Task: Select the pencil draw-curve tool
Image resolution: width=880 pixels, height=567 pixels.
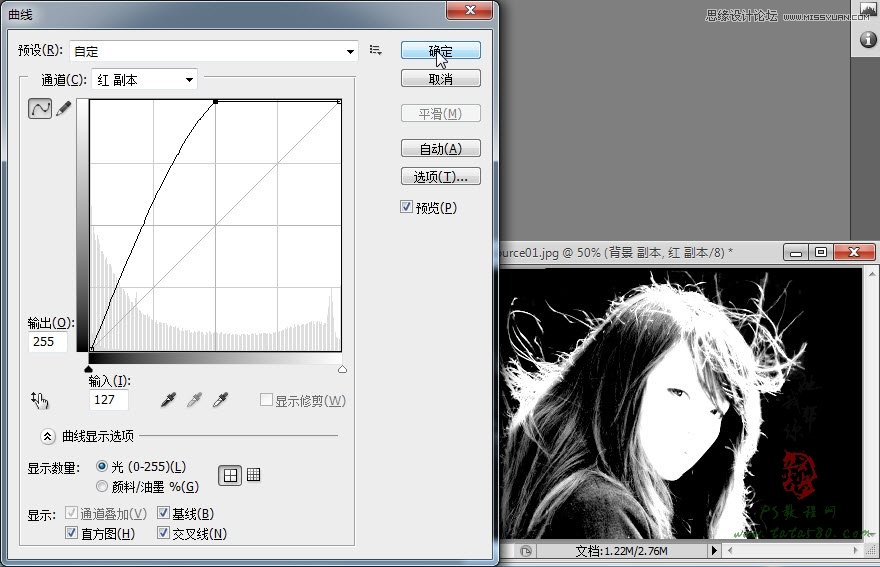Action: pyautogui.click(x=64, y=108)
